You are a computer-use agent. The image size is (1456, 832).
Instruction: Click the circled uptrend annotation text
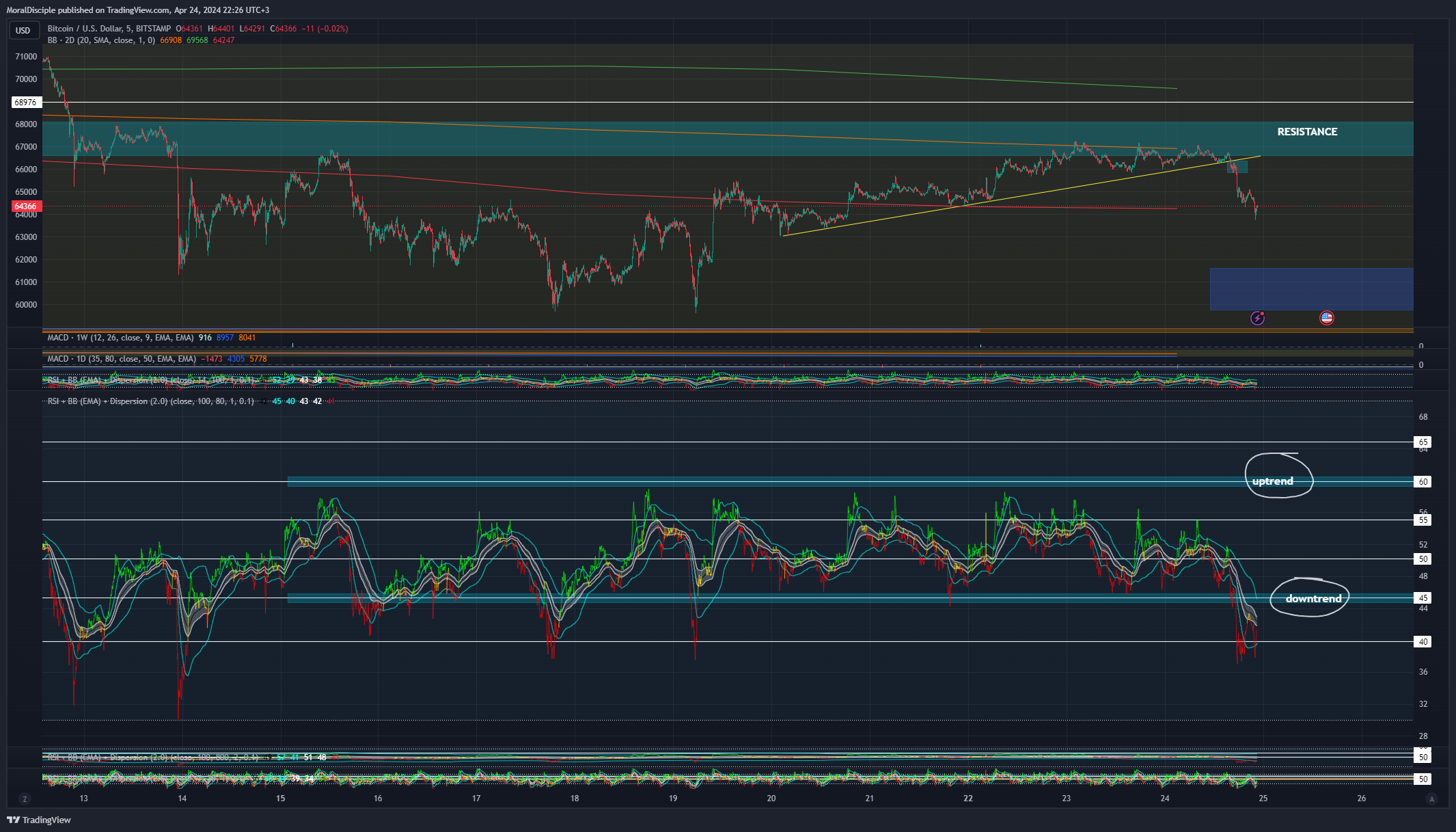[1272, 481]
